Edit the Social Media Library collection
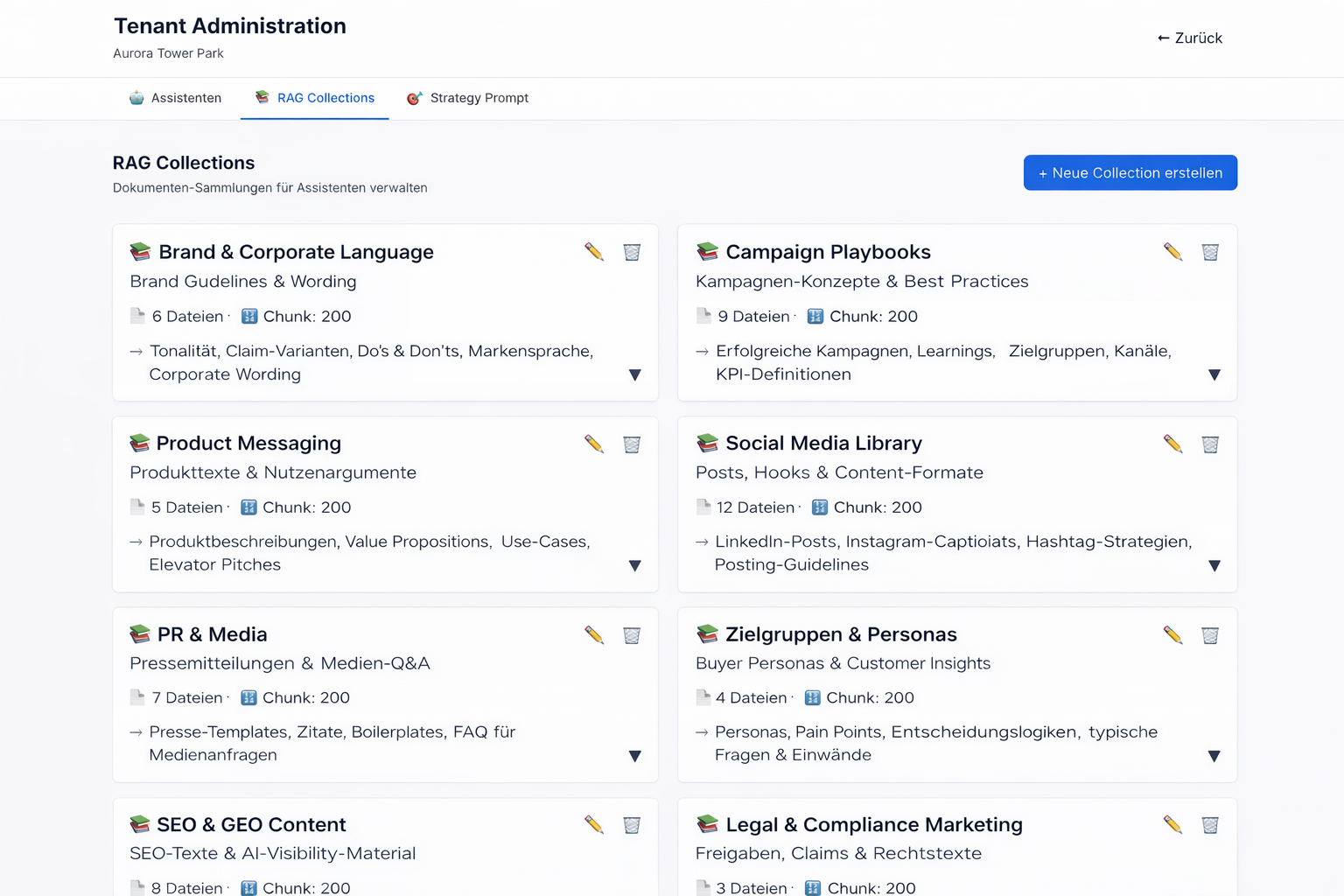The image size is (1344, 896). (1172, 444)
